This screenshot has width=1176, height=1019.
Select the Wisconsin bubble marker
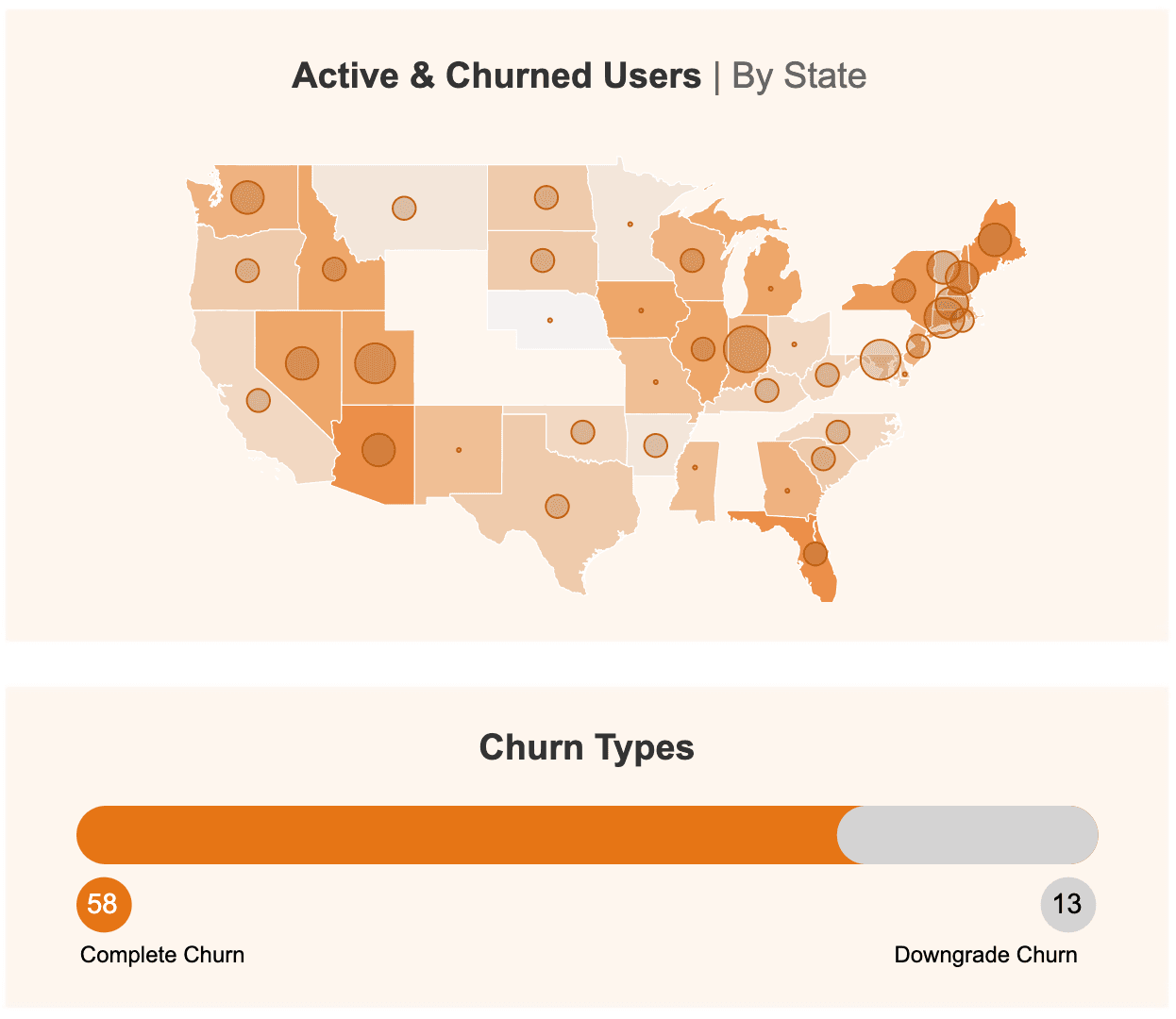(x=692, y=260)
